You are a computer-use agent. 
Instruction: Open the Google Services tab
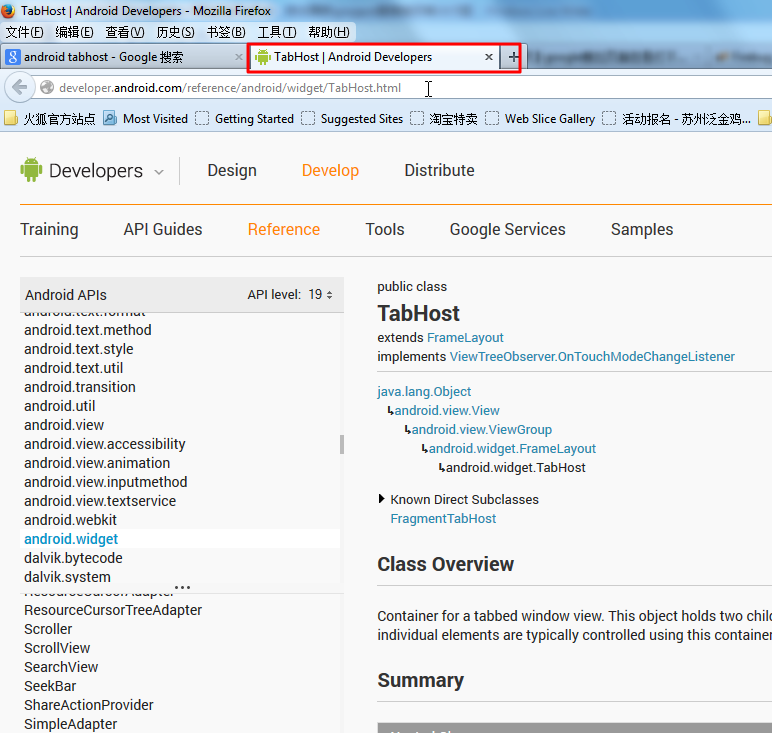[x=508, y=229]
